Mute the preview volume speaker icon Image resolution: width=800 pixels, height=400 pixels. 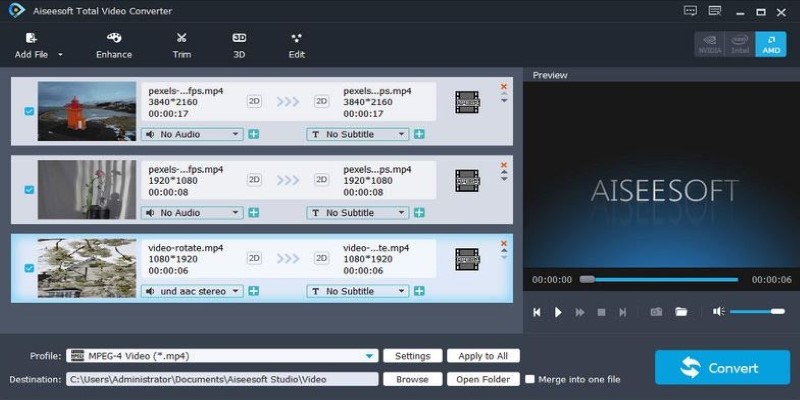coord(718,312)
